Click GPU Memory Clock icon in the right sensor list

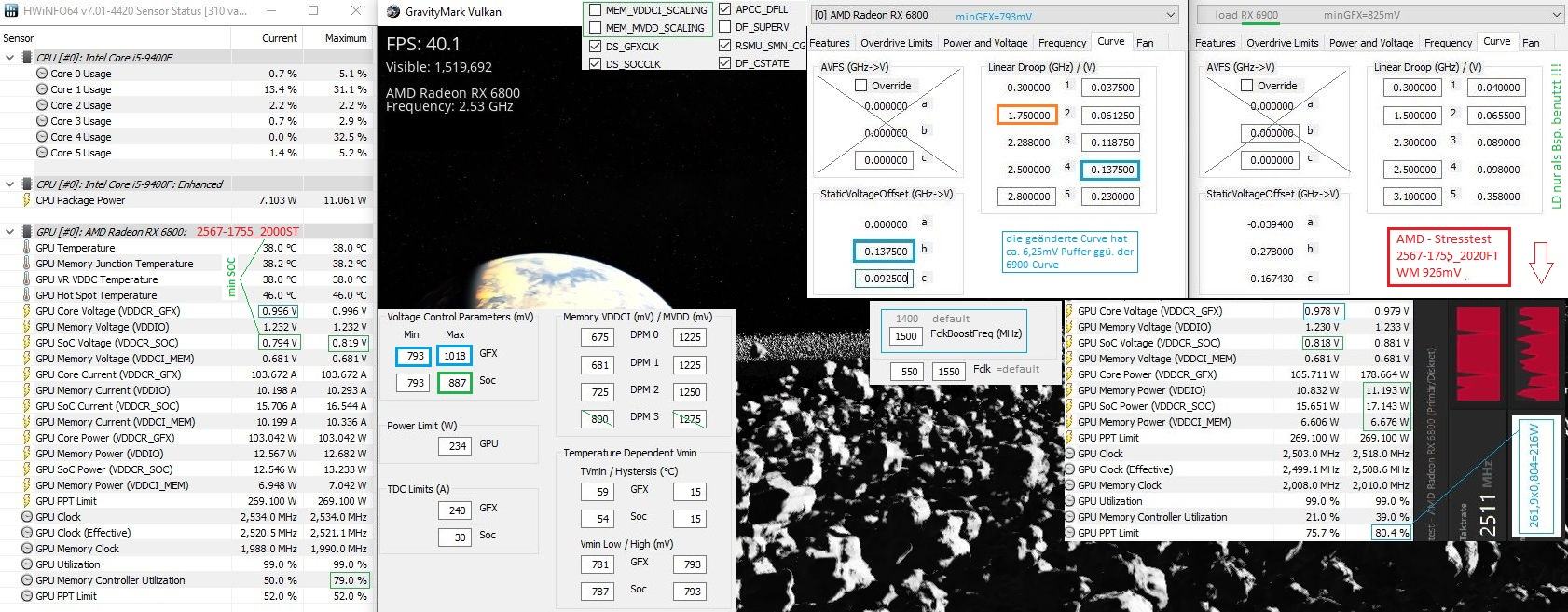click(x=1069, y=485)
